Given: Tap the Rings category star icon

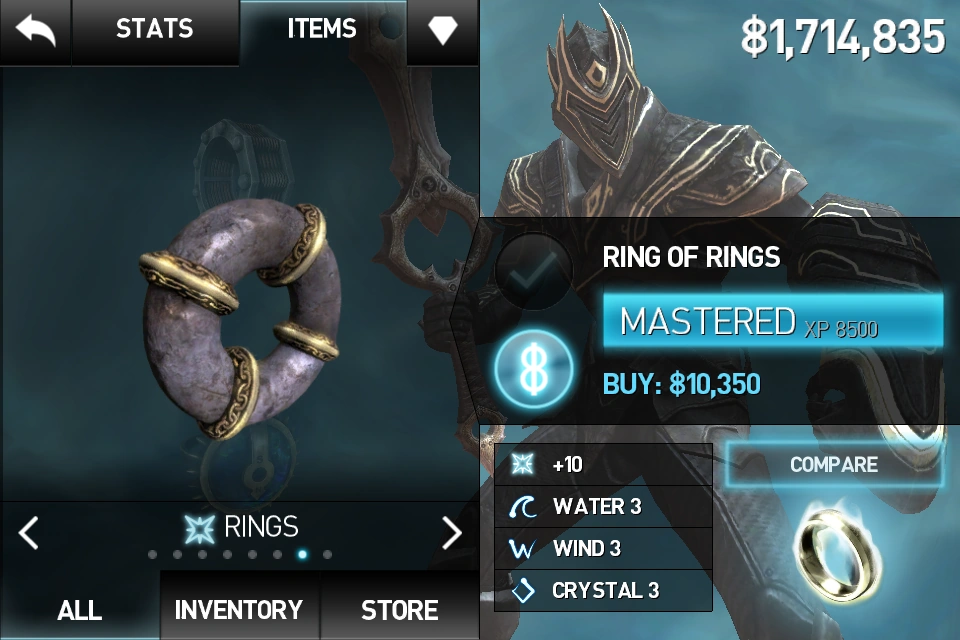Looking at the screenshot, I should (200, 528).
